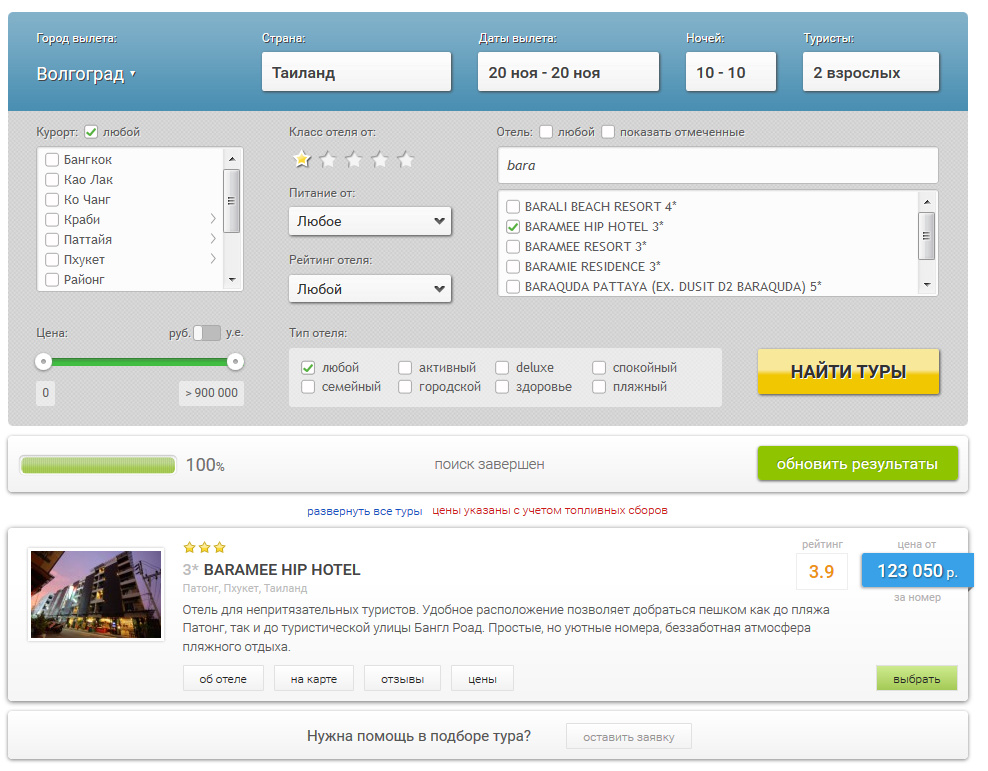Expand Краби resort sub-list arrow
988x771 pixels.
(213, 219)
